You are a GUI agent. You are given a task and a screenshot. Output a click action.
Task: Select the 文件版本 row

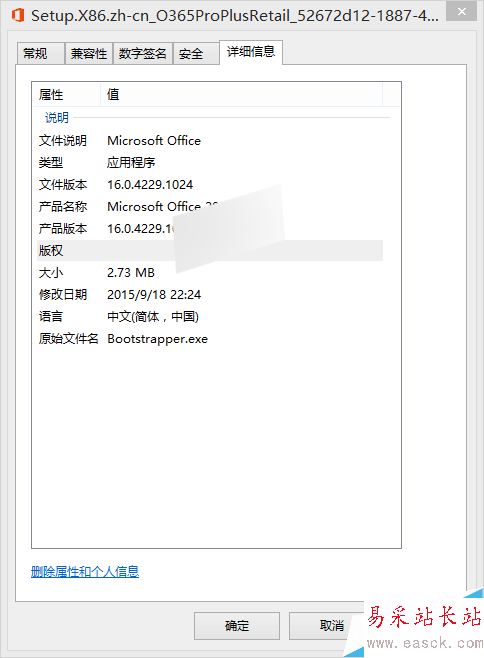pyautogui.click(x=210, y=185)
